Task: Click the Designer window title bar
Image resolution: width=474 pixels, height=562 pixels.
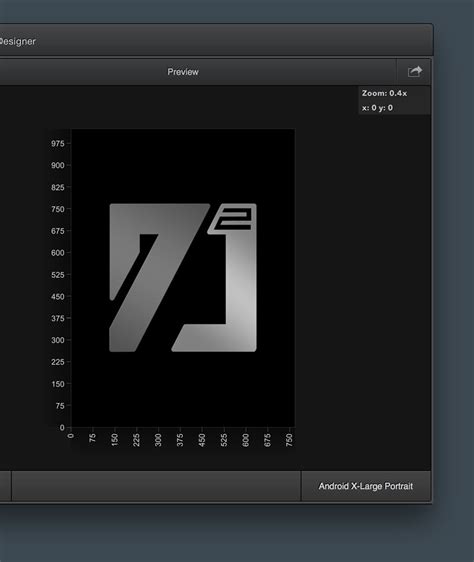Action: click(x=215, y=40)
